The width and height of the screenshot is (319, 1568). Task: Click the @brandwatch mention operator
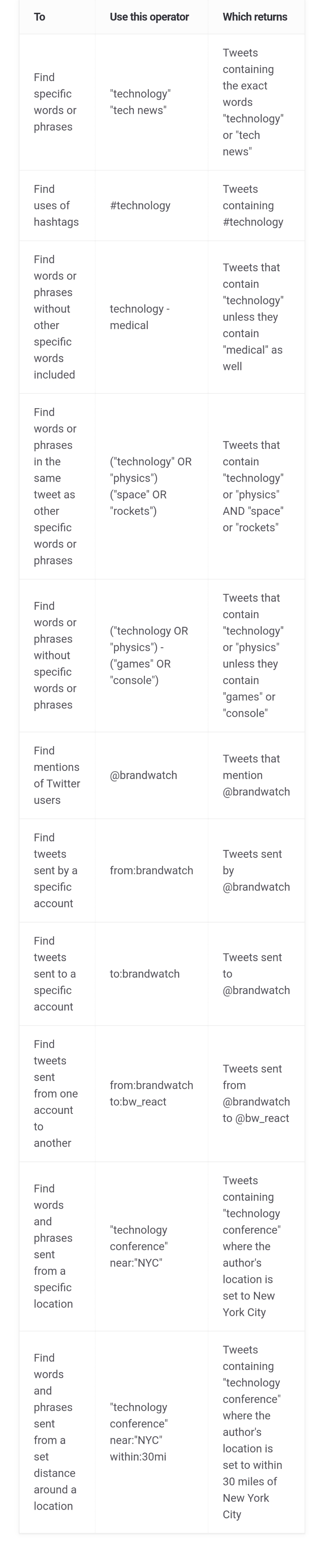point(143,776)
